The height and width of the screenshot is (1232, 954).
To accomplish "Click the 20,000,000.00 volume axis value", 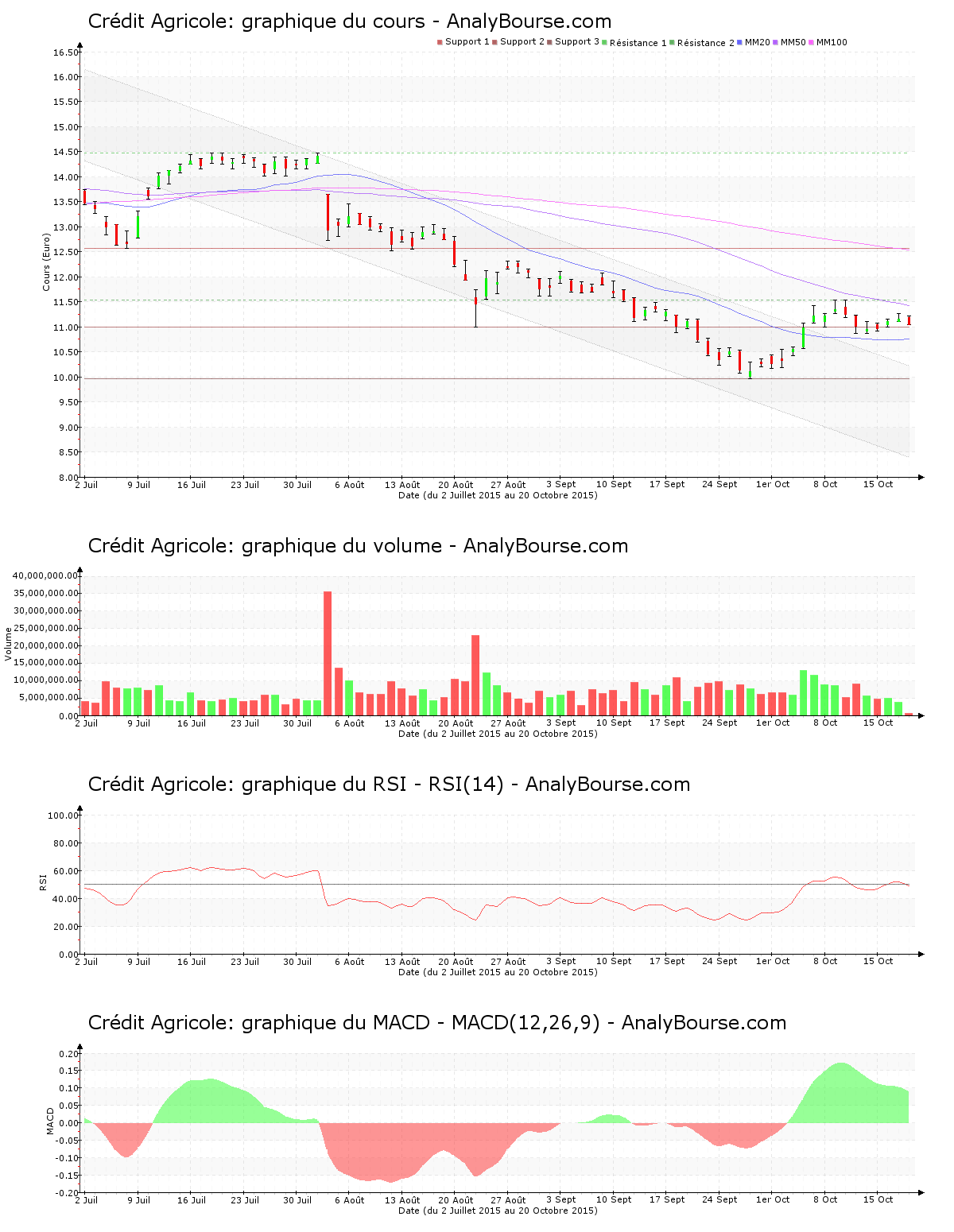I will (45, 645).
